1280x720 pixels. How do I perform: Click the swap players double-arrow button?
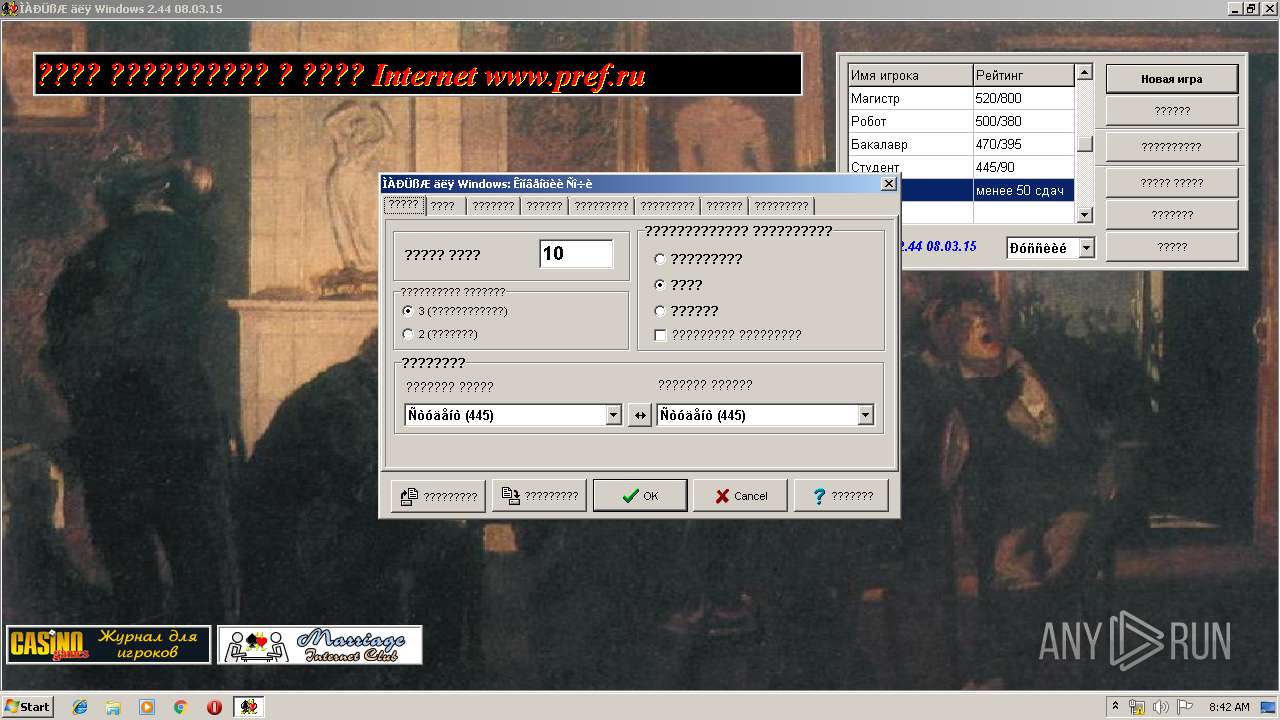[x=640, y=415]
